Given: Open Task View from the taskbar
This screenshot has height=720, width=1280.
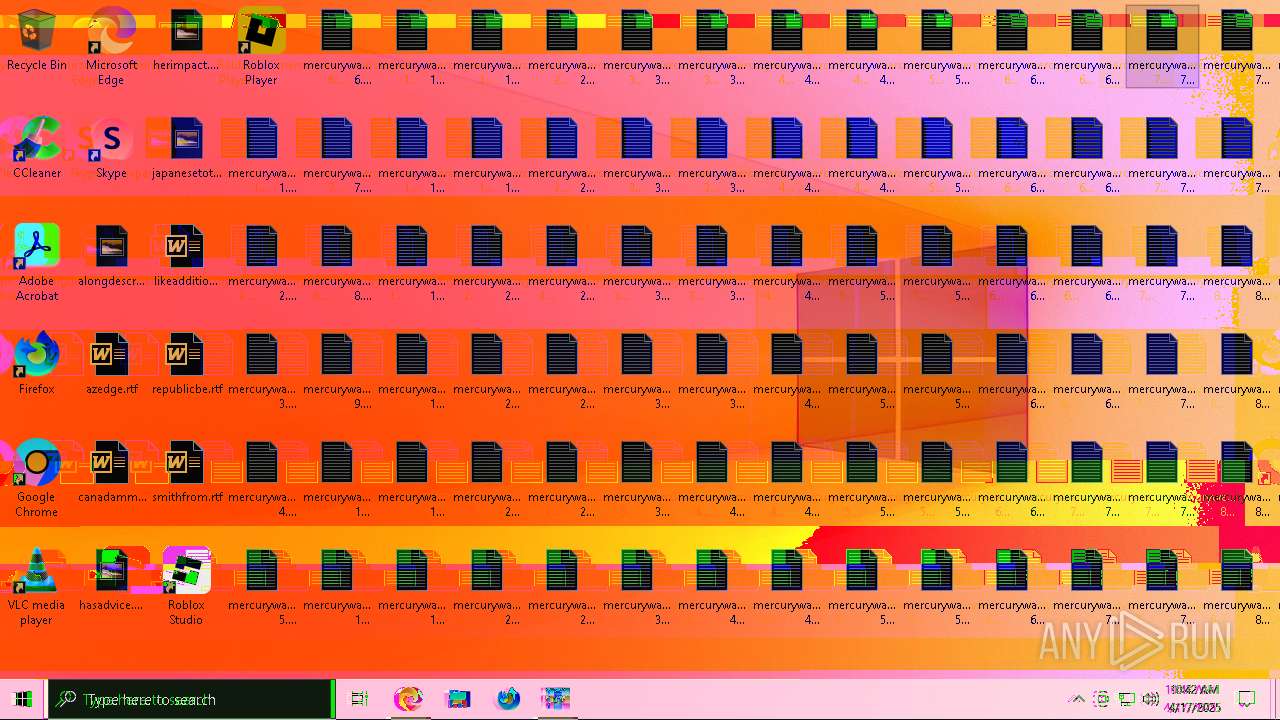Looking at the screenshot, I should [359, 699].
